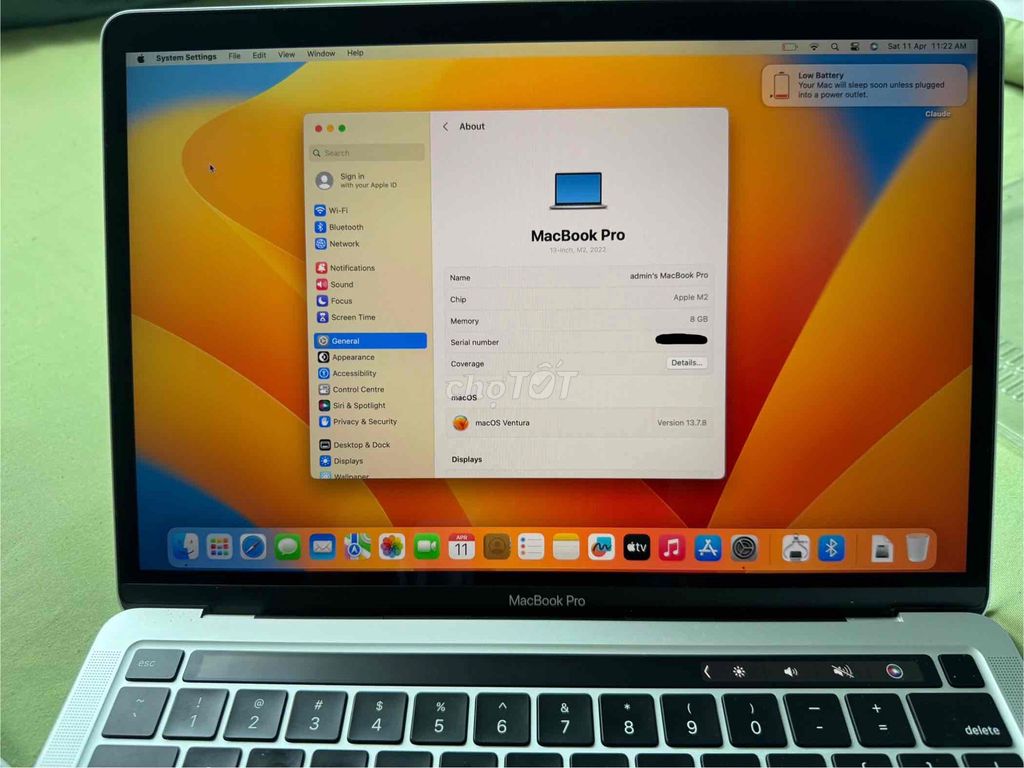Viewport: 1024px width, 768px height.
Task: Open the Window menu
Action: point(321,54)
